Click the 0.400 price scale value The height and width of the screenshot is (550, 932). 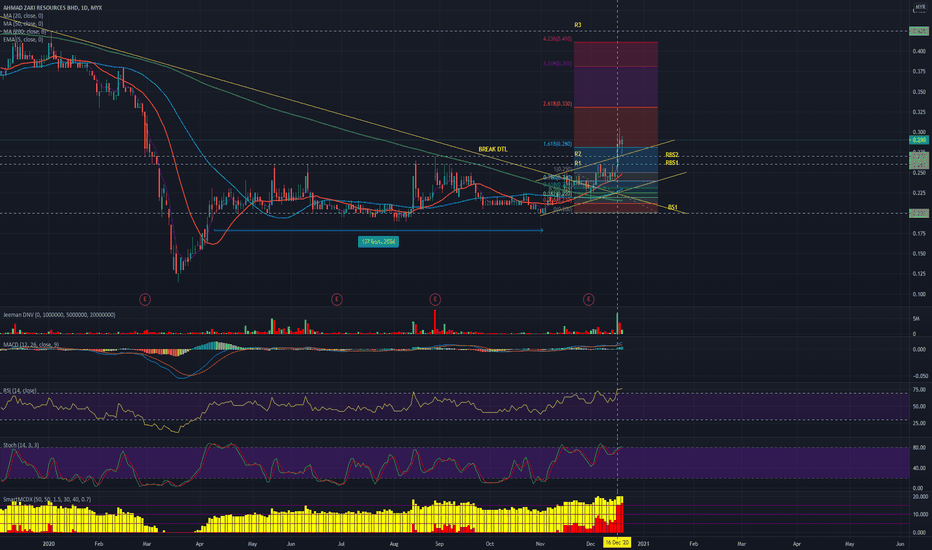(x=919, y=52)
